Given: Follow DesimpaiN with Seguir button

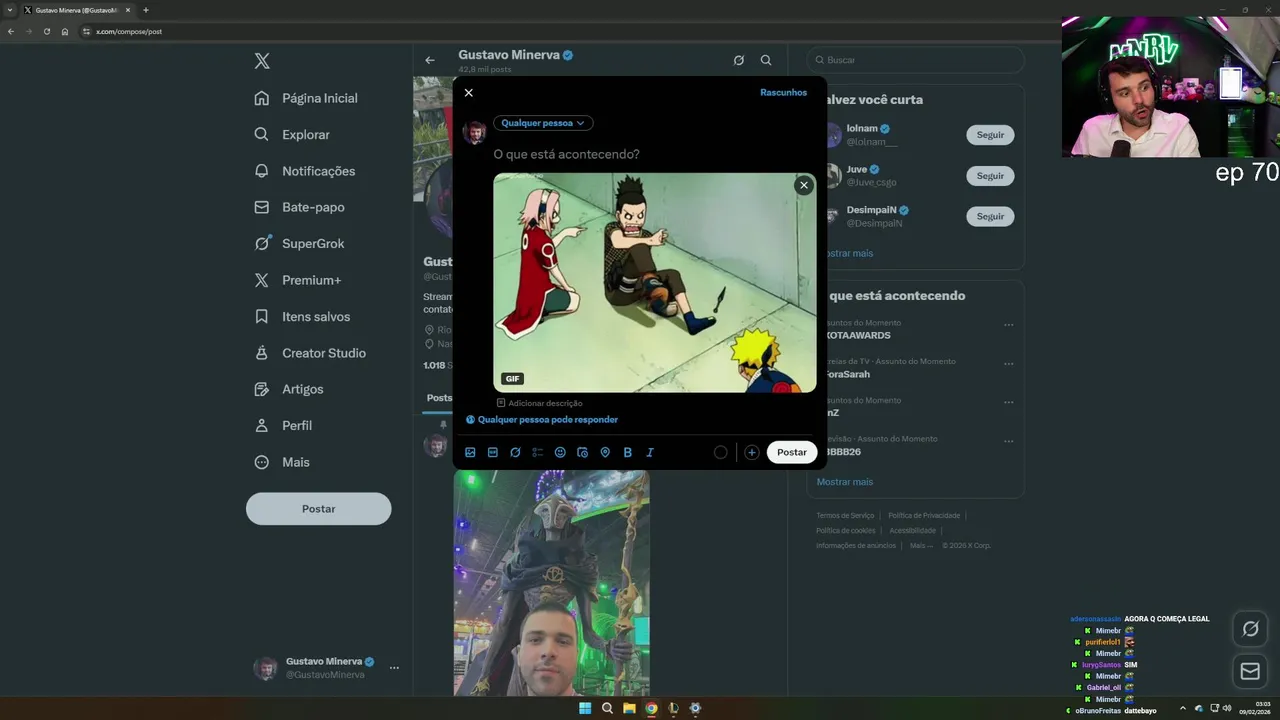Looking at the screenshot, I should [x=990, y=216].
